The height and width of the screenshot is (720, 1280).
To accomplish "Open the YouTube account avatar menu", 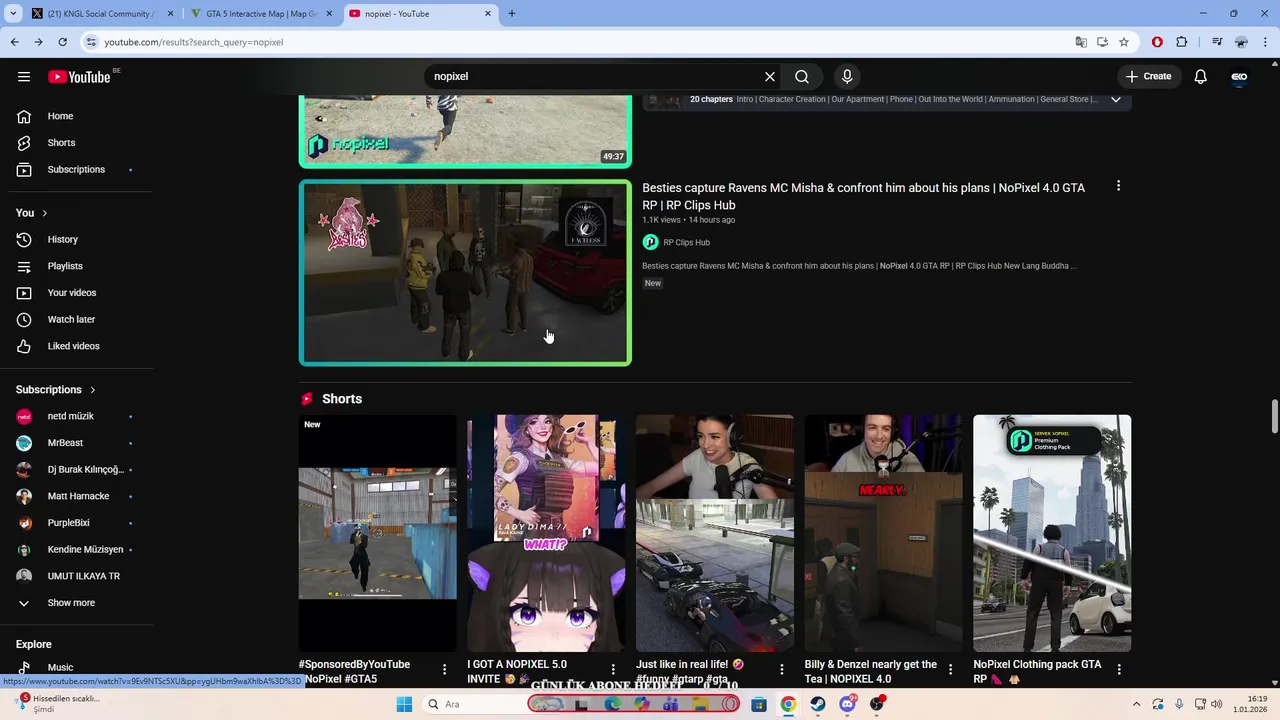I will pos(1239,77).
